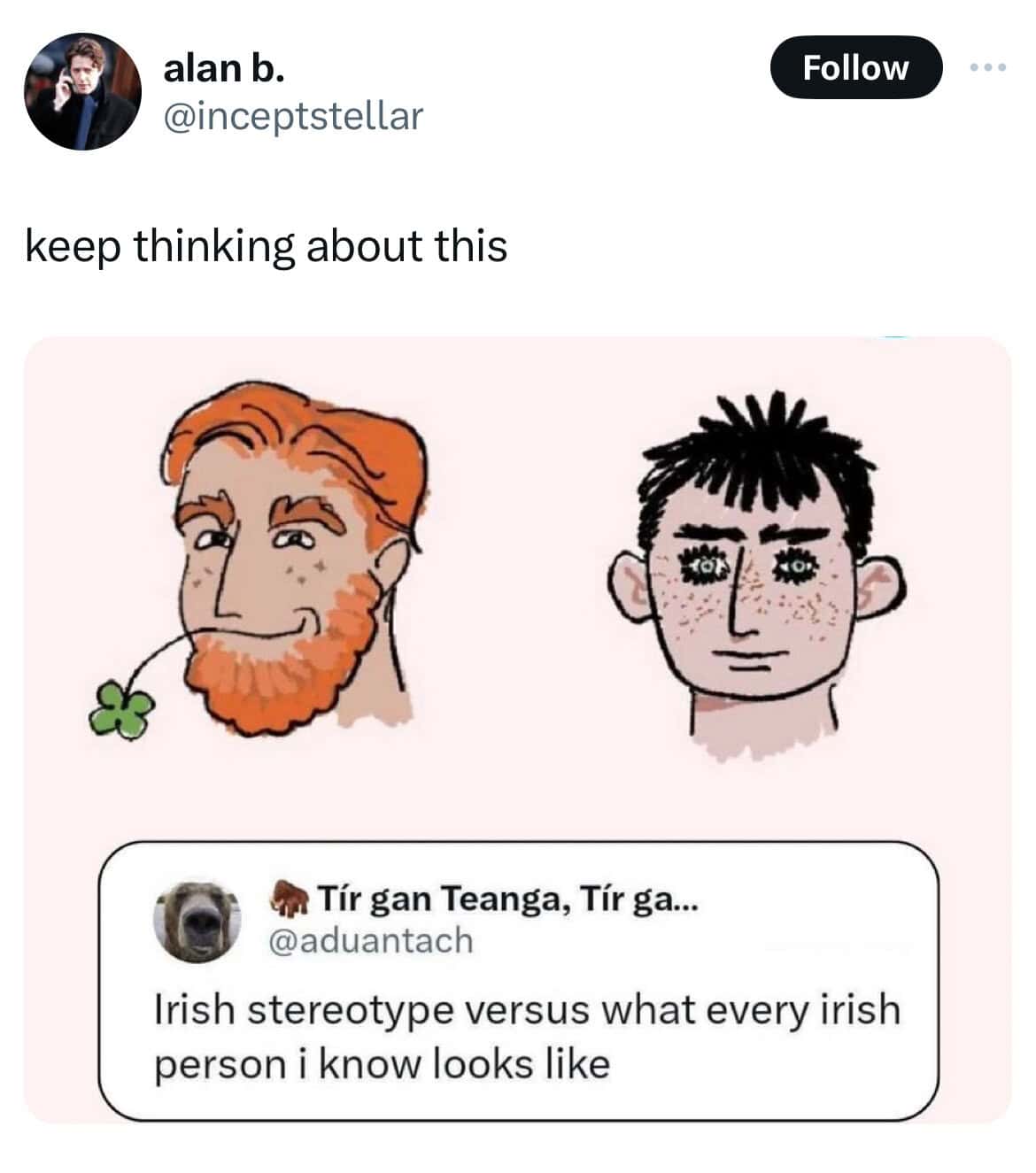Open alan b.'s profile picture
This screenshot has width=1036, height=1173.
tap(82, 91)
